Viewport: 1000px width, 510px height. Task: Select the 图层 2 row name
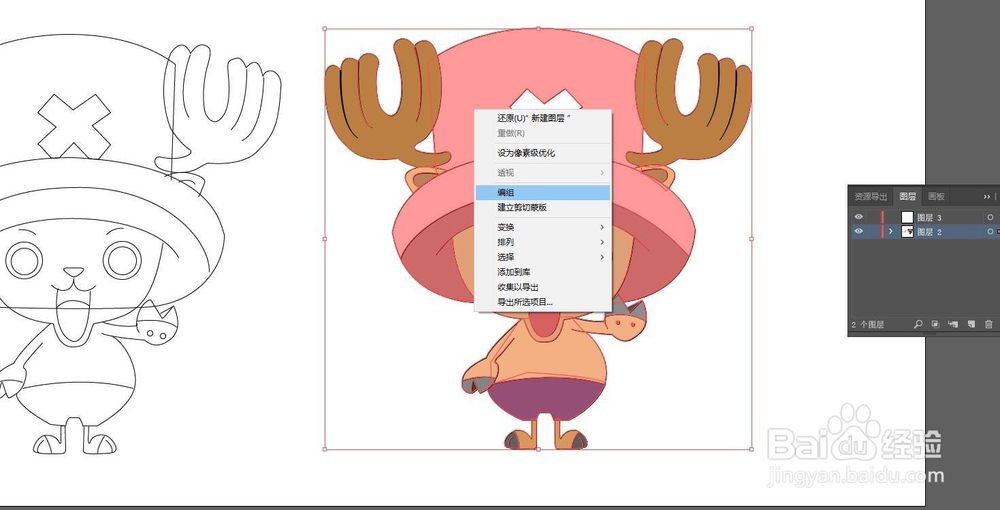tap(929, 232)
